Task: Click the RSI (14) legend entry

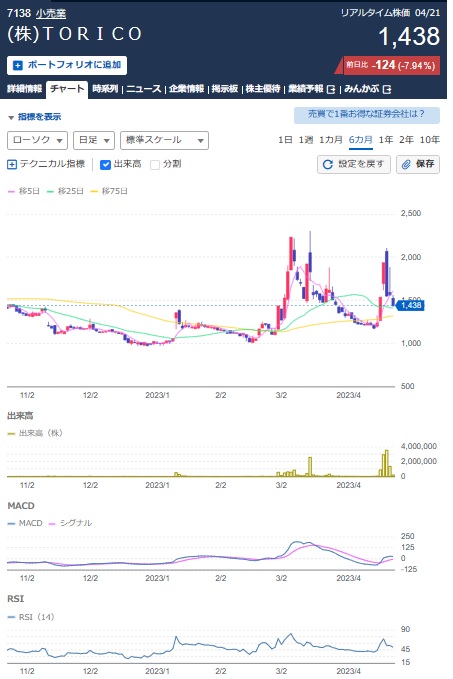Action: pyautogui.click(x=31, y=617)
